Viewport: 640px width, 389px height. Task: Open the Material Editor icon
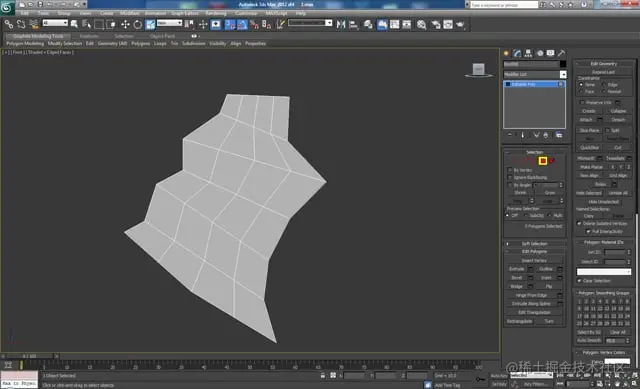(x=422, y=24)
